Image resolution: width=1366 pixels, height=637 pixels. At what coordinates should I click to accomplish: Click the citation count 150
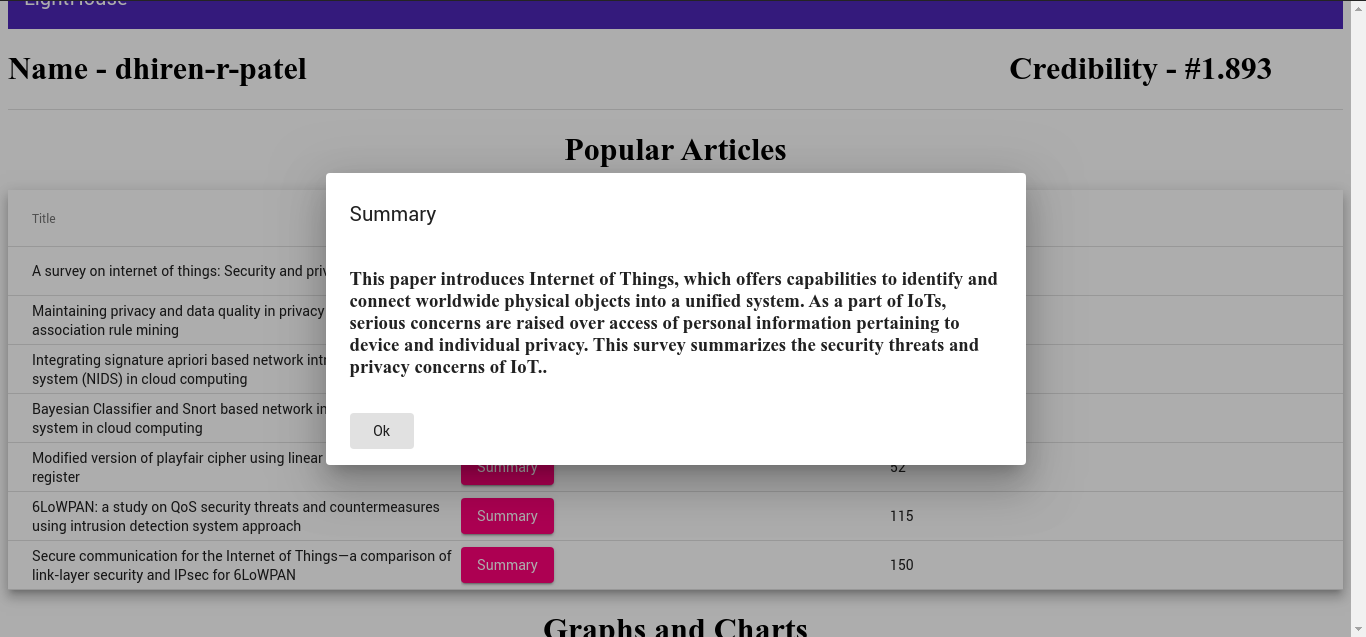901,564
